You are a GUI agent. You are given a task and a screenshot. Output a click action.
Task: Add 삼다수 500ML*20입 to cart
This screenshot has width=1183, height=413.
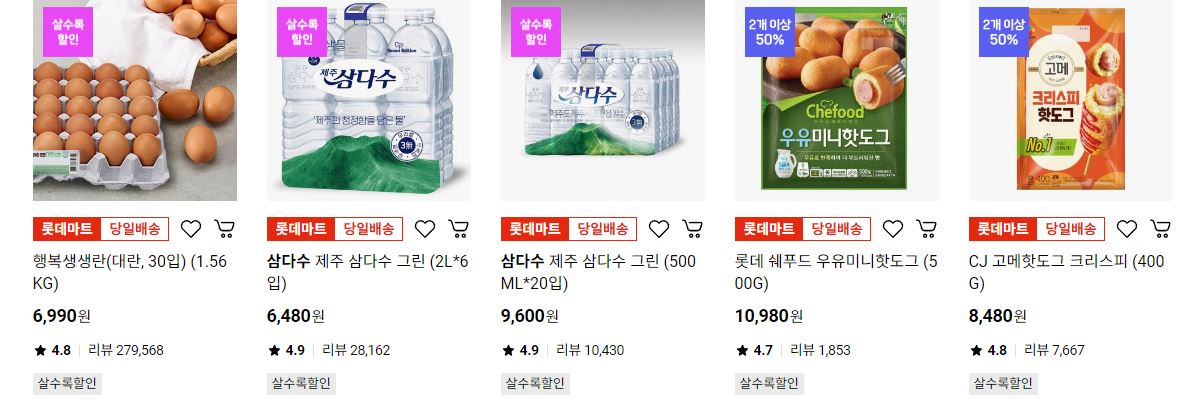693,229
